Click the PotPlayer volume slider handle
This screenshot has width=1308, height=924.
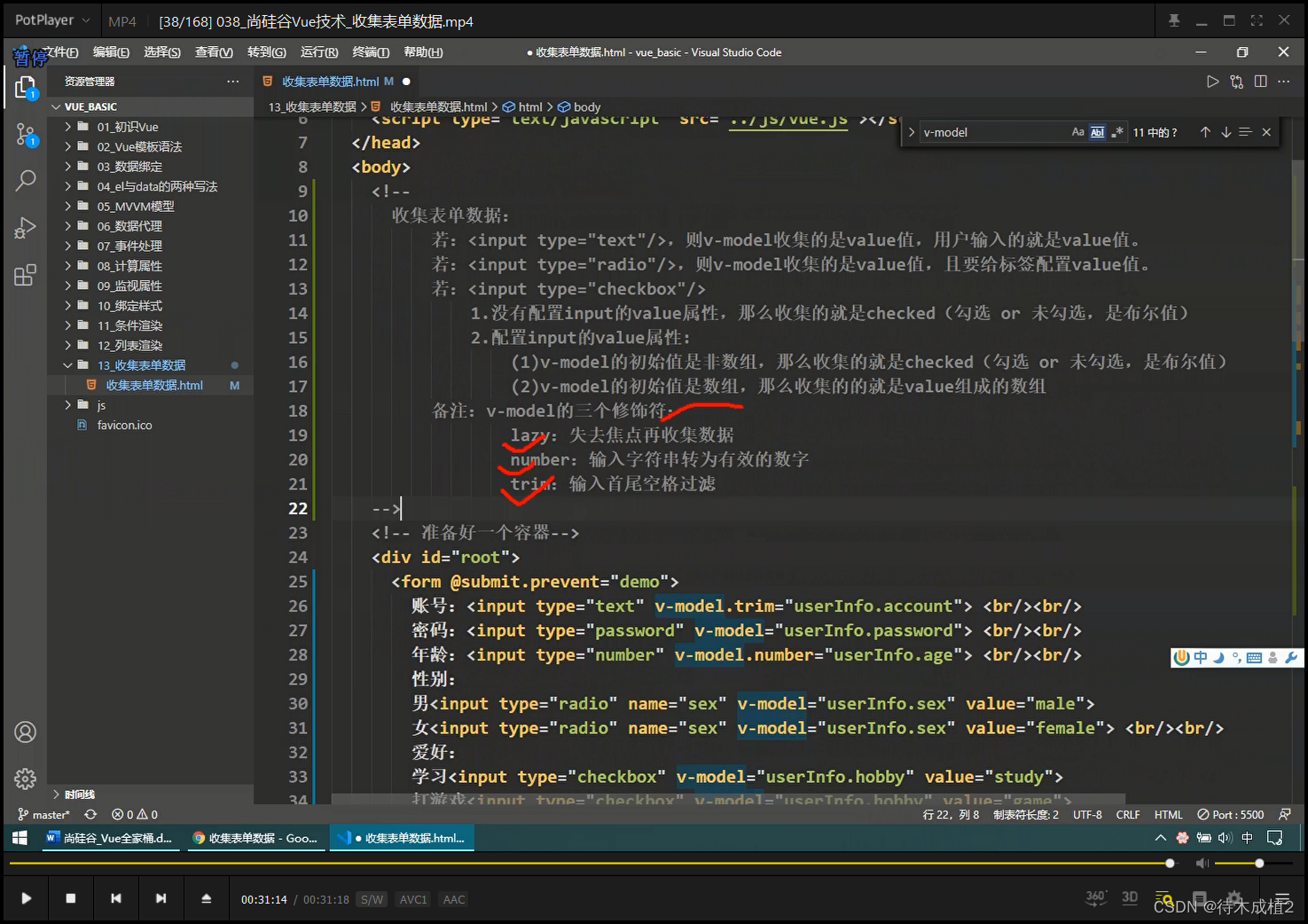(1259, 863)
